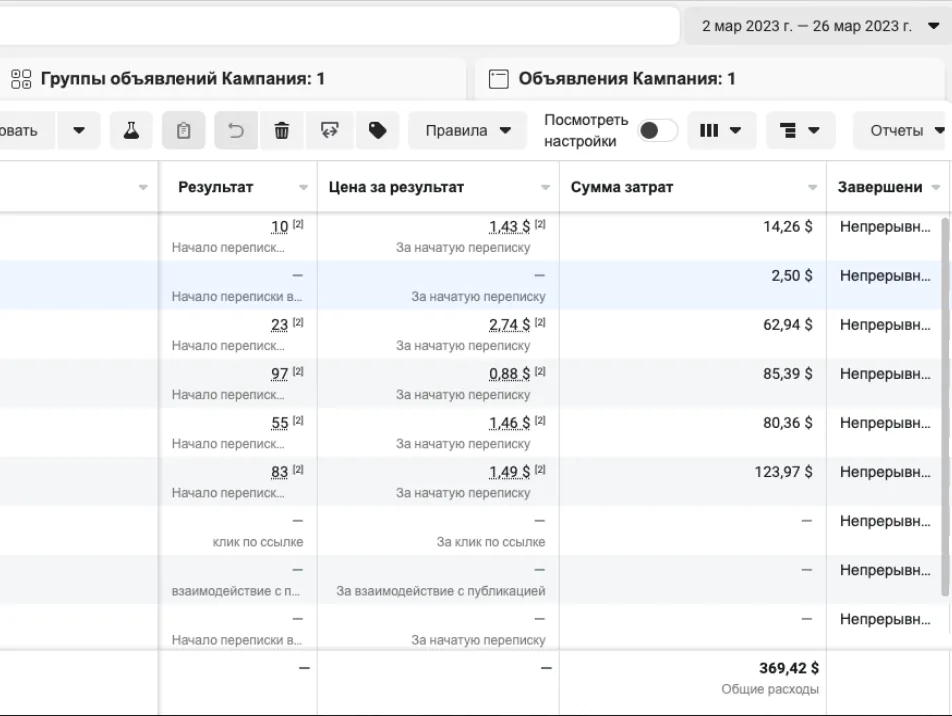Sort by Сумма затрат column header

coord(622,187)
